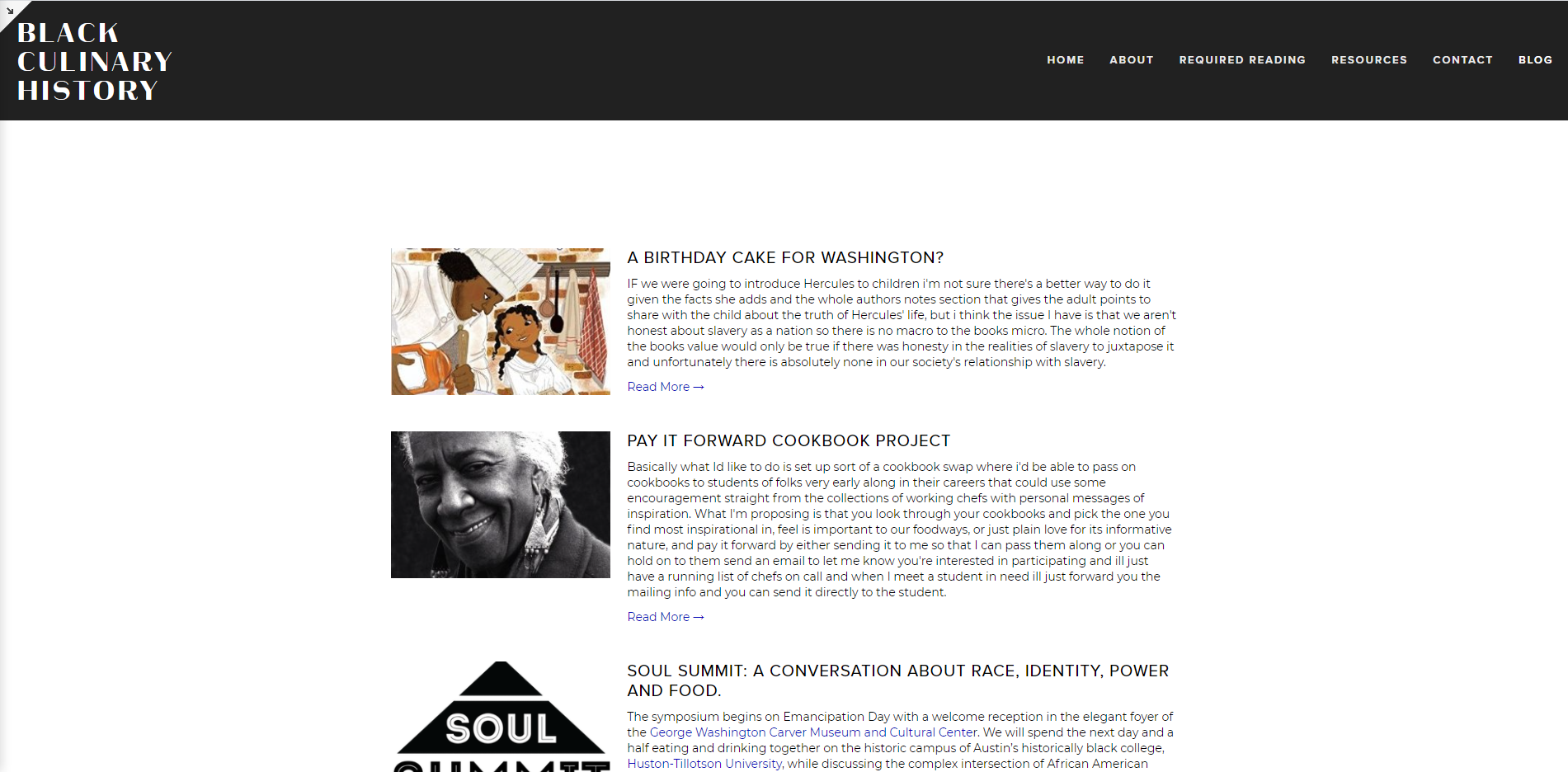Navigate to the Contact page
Viewport: 1568px width, 772px height.
point(1462,60)
